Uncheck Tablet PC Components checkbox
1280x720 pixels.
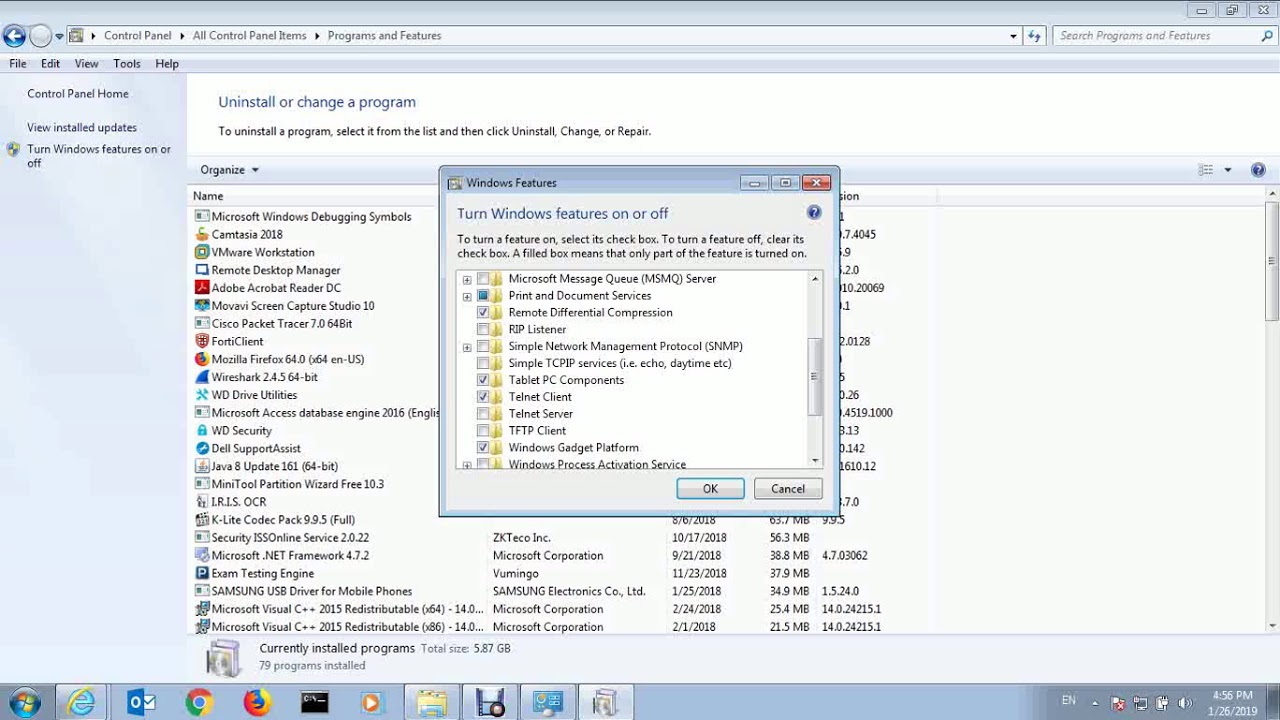pos(484,380)
